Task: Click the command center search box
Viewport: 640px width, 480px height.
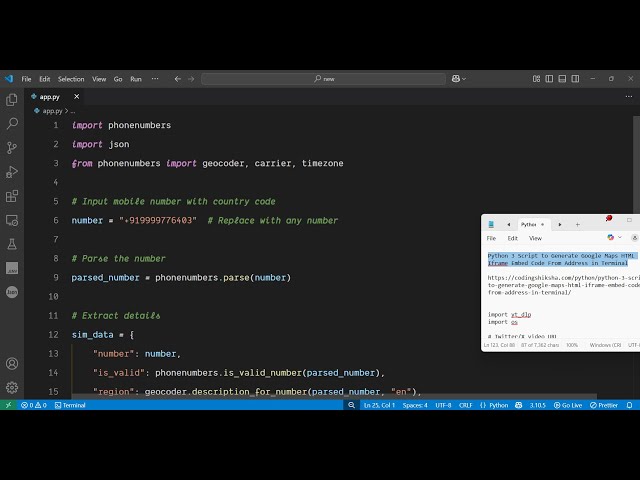Action: click(x=323, y=79)
